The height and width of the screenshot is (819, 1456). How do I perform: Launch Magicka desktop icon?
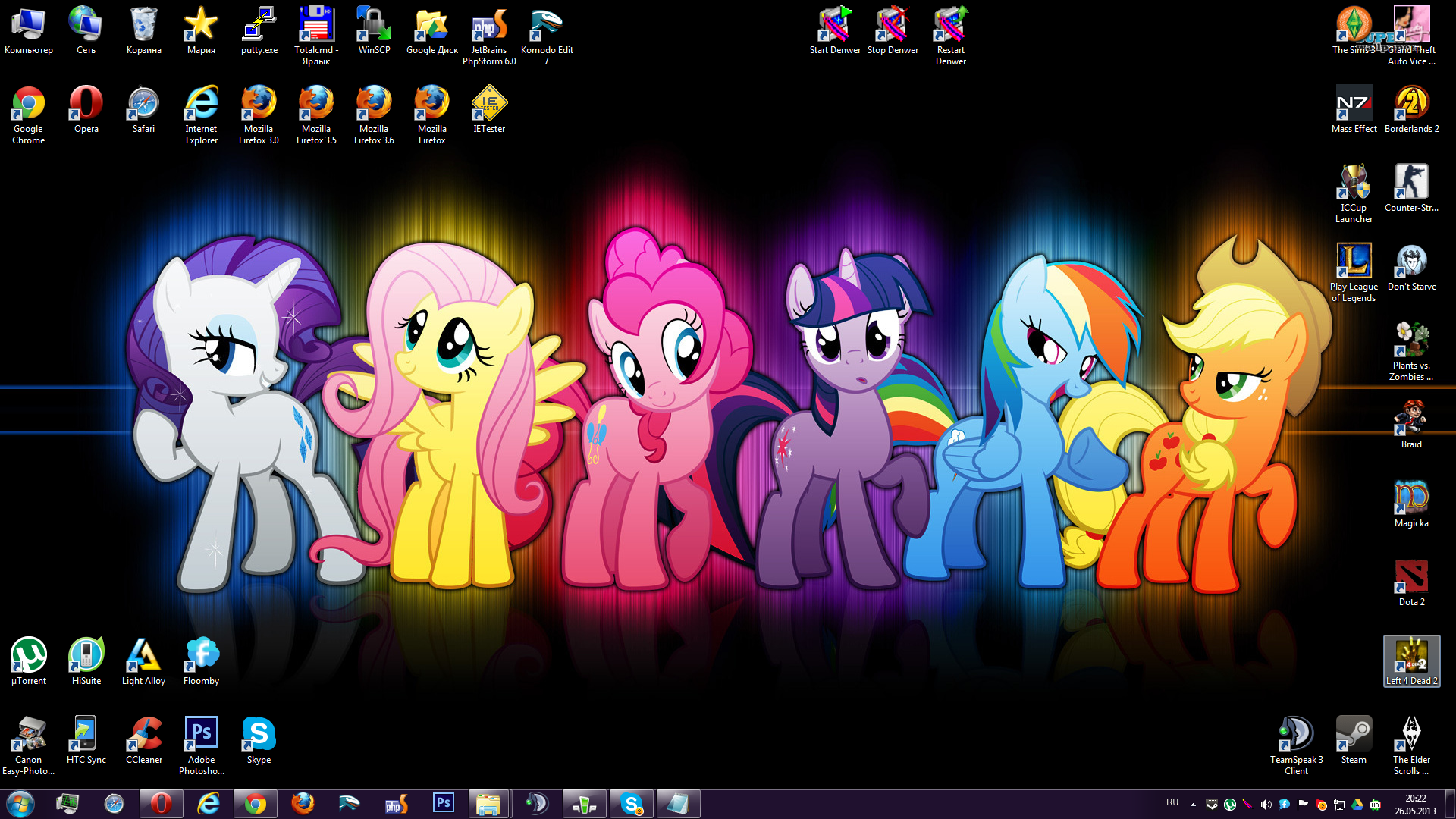(1411, 504)
